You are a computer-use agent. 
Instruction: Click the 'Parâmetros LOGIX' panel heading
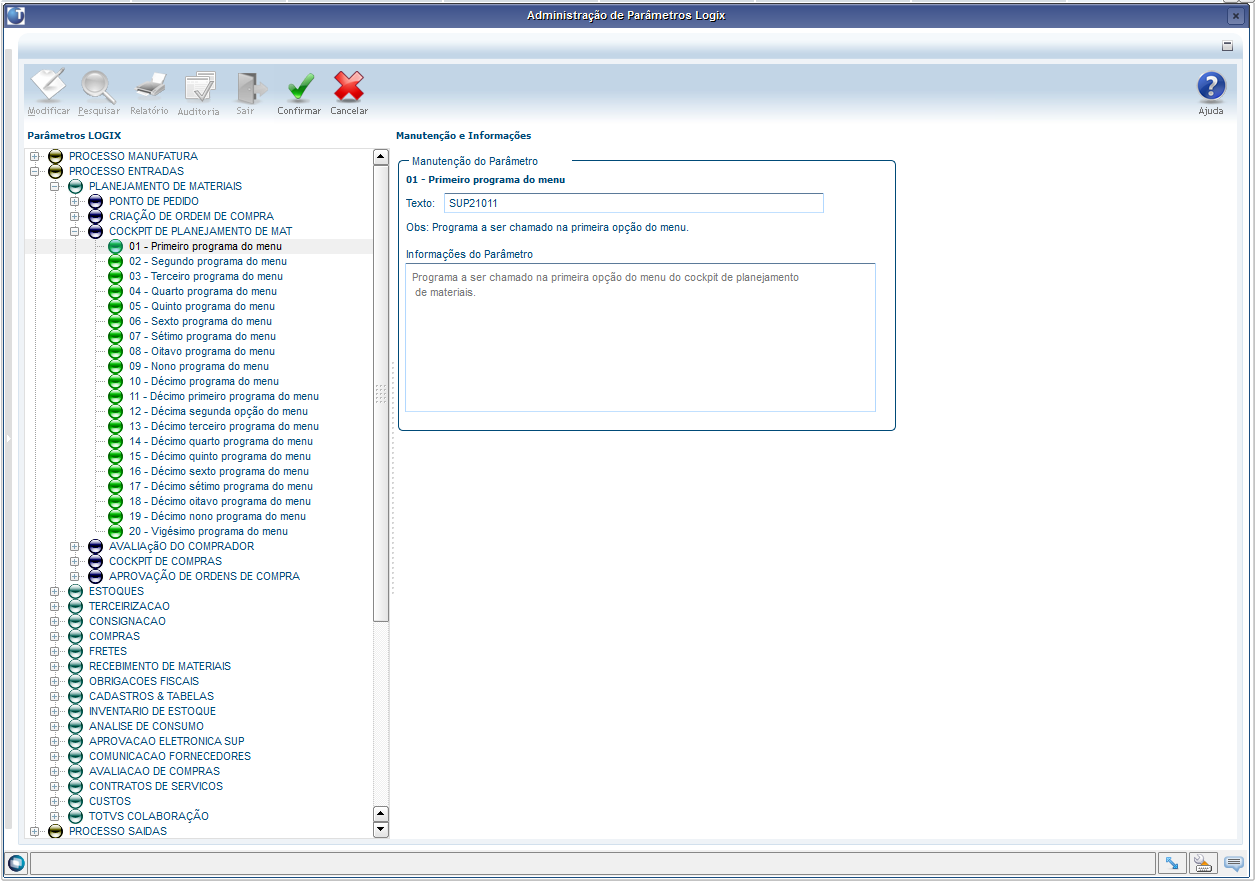pos(75,135)
